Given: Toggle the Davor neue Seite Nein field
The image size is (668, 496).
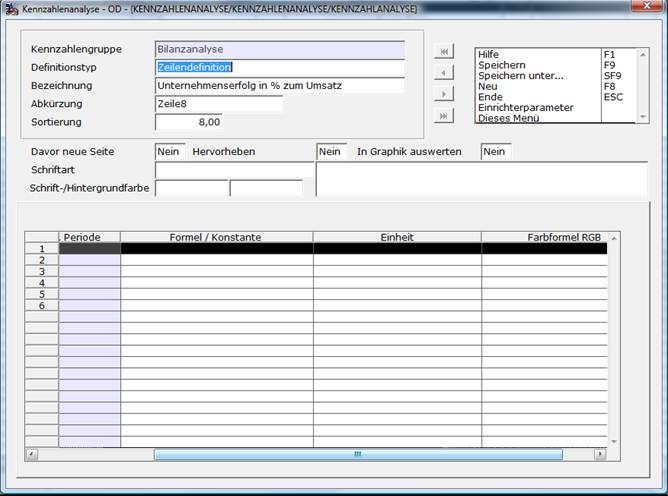Looking at the screenshot, I should [x=170, y=152].
